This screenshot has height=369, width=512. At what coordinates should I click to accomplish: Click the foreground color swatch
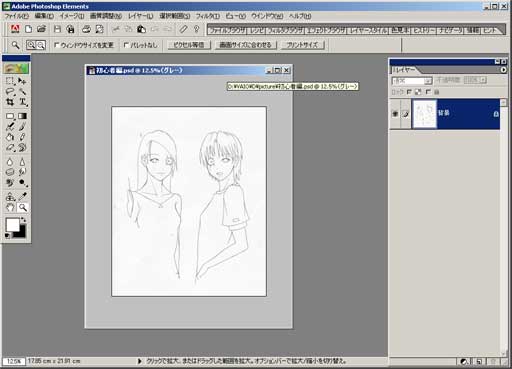13,225
